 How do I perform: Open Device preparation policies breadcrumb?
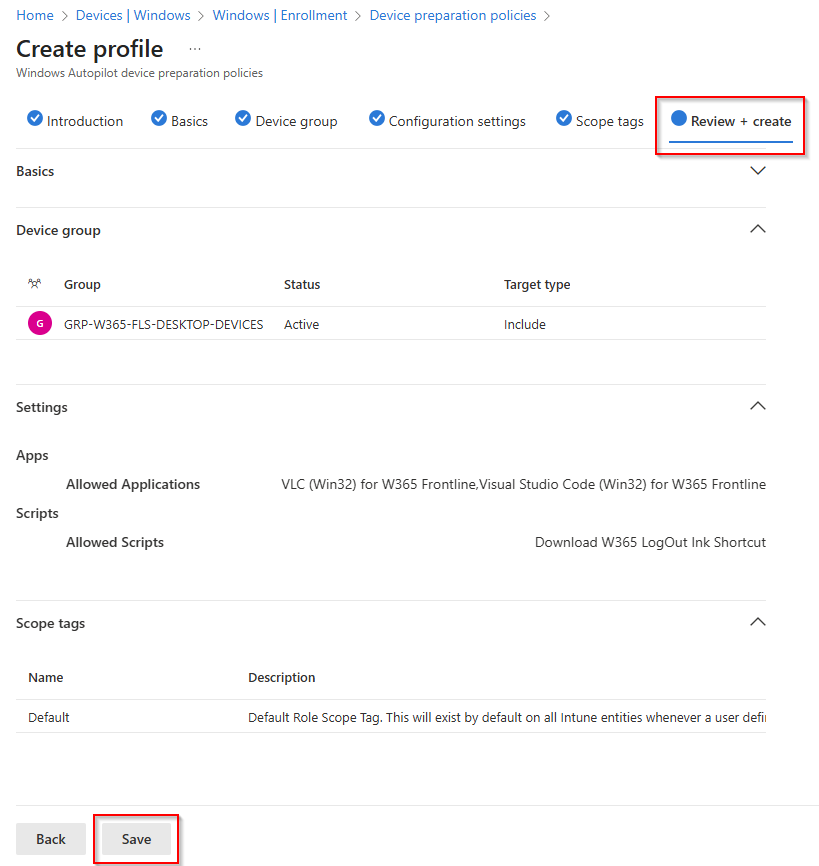coord(452,15)
